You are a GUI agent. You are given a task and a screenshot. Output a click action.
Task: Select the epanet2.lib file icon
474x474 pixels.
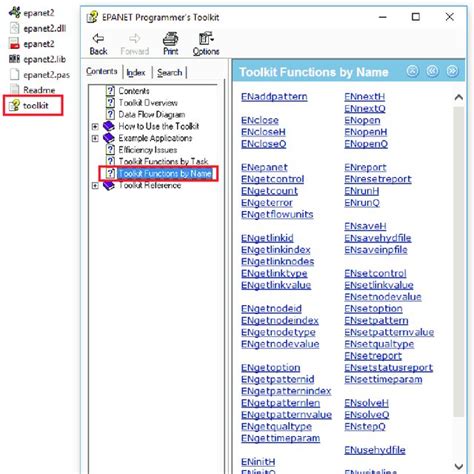pyautogui.click(x=14, y=59)
